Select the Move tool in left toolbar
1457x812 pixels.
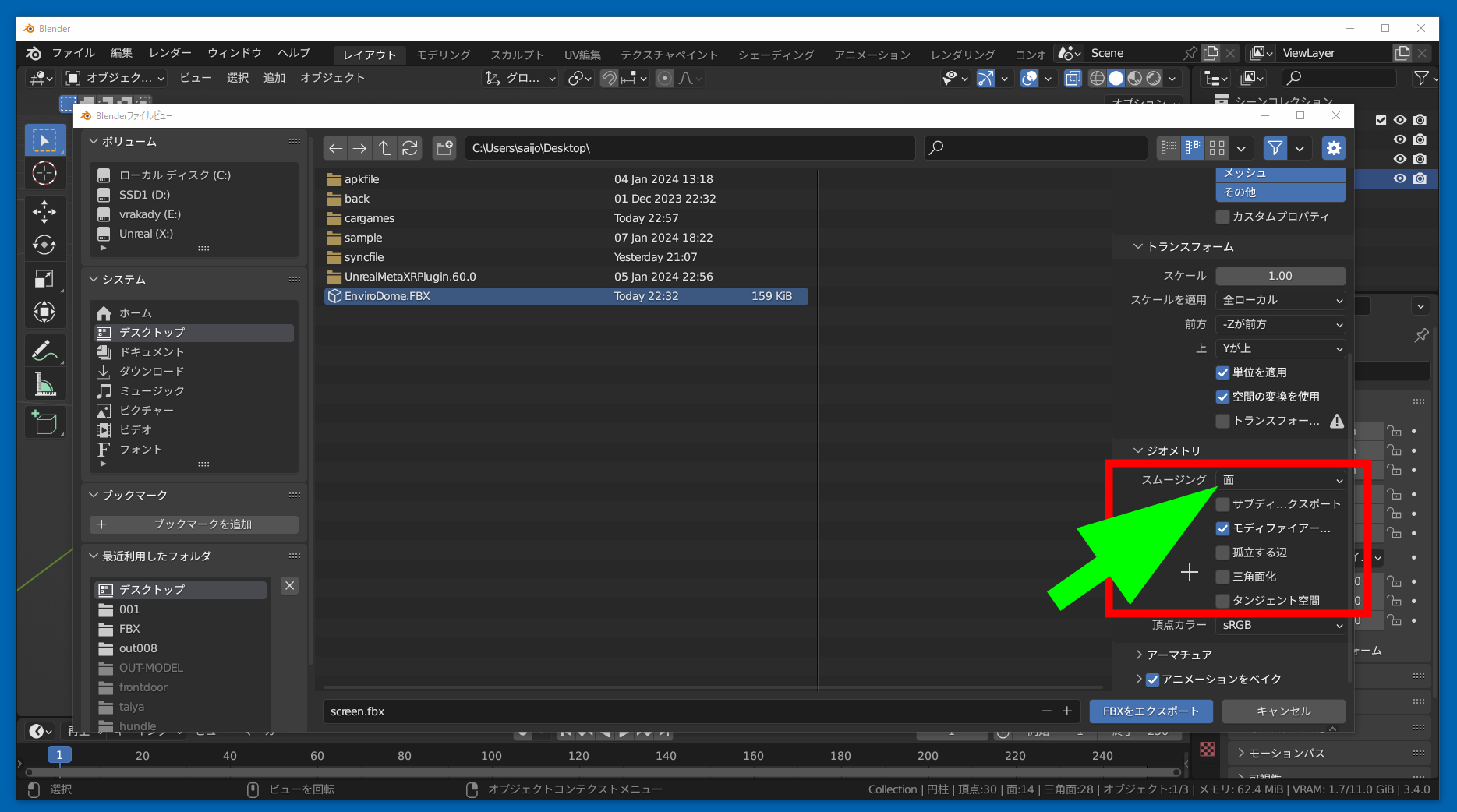44,211
